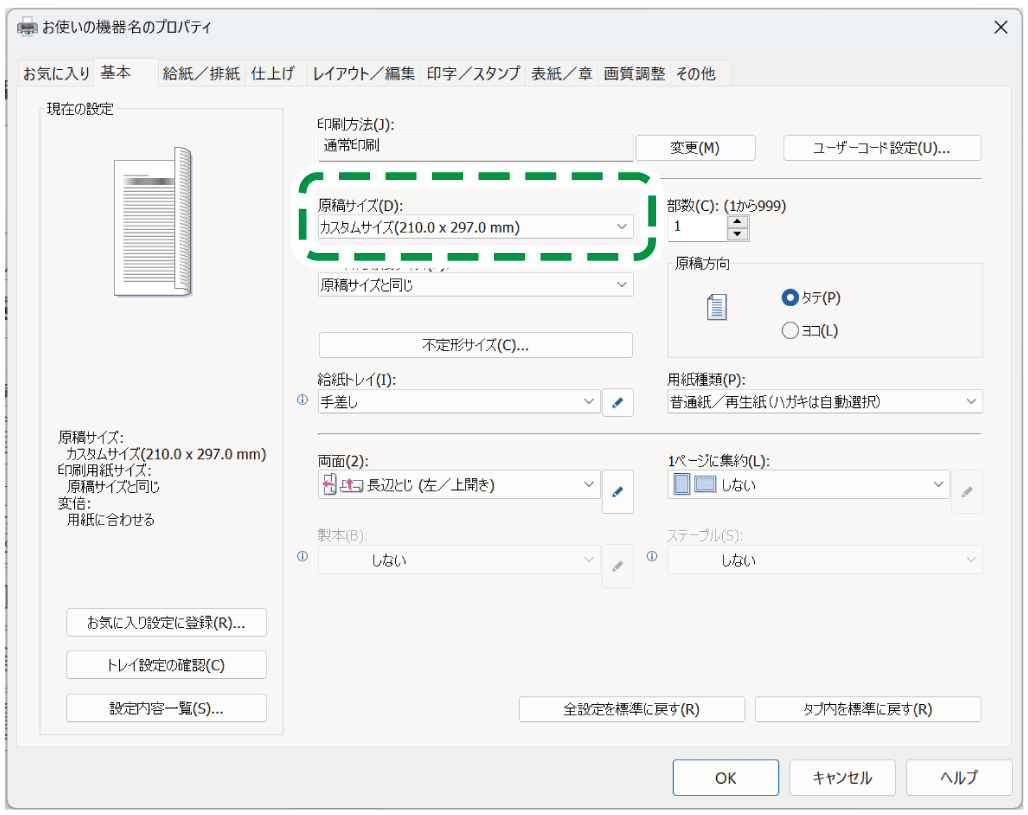The width and height of the screenshot is (1028, 815).
Task: Open the 1ページに集約 dropdown
Action: click(x=808, y=485)
